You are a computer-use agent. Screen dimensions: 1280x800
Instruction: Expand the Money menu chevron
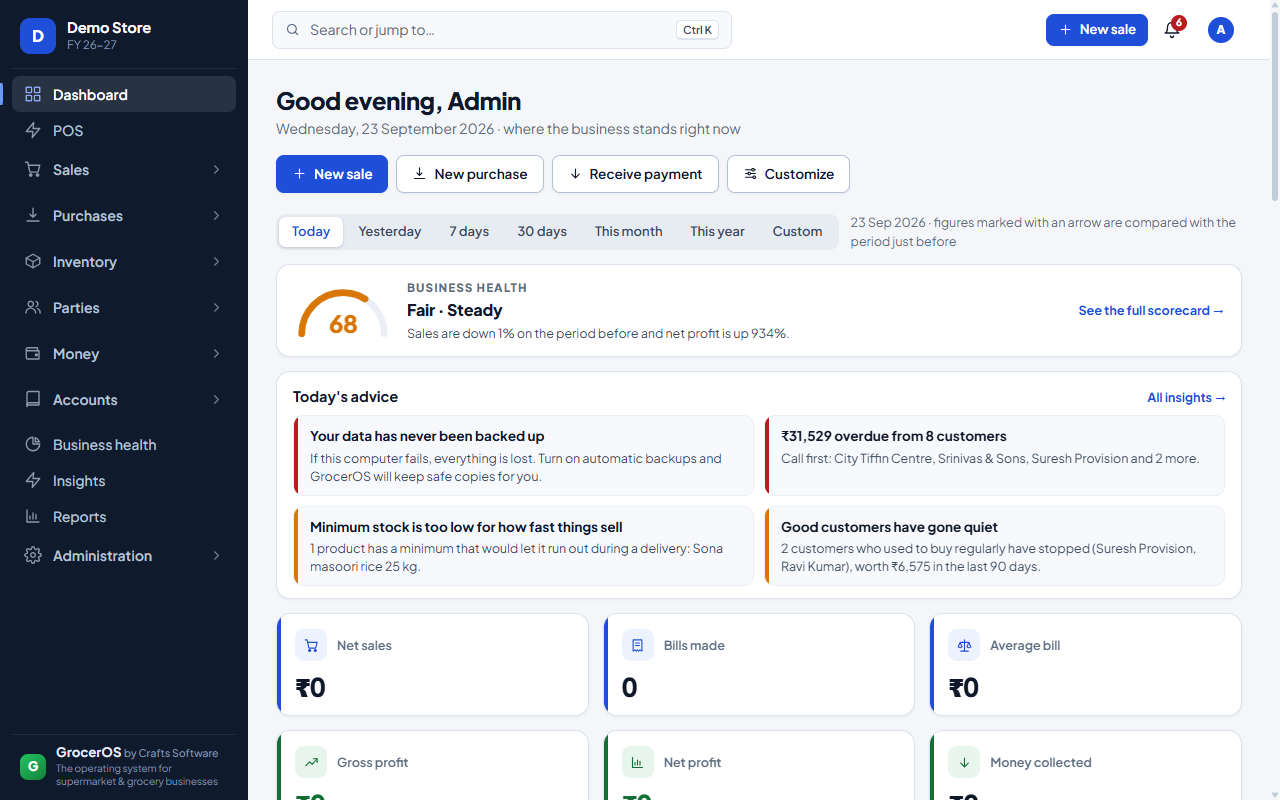point(216,353)
